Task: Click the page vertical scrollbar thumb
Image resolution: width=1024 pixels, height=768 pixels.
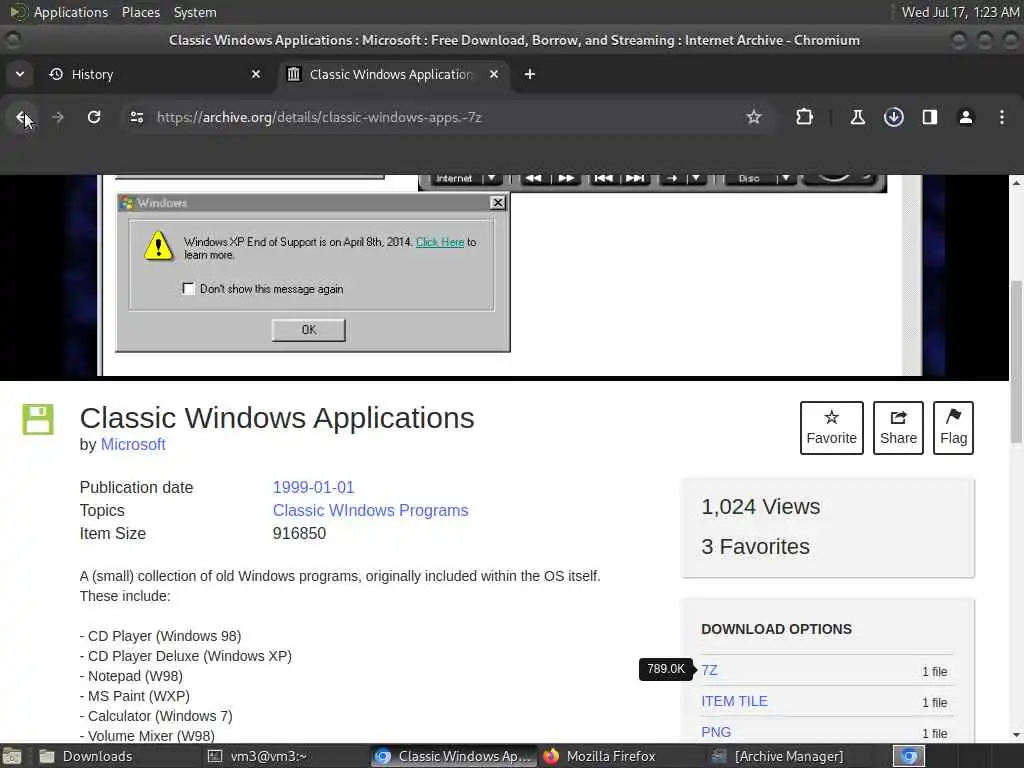Action: click(x=1016, y=362)
